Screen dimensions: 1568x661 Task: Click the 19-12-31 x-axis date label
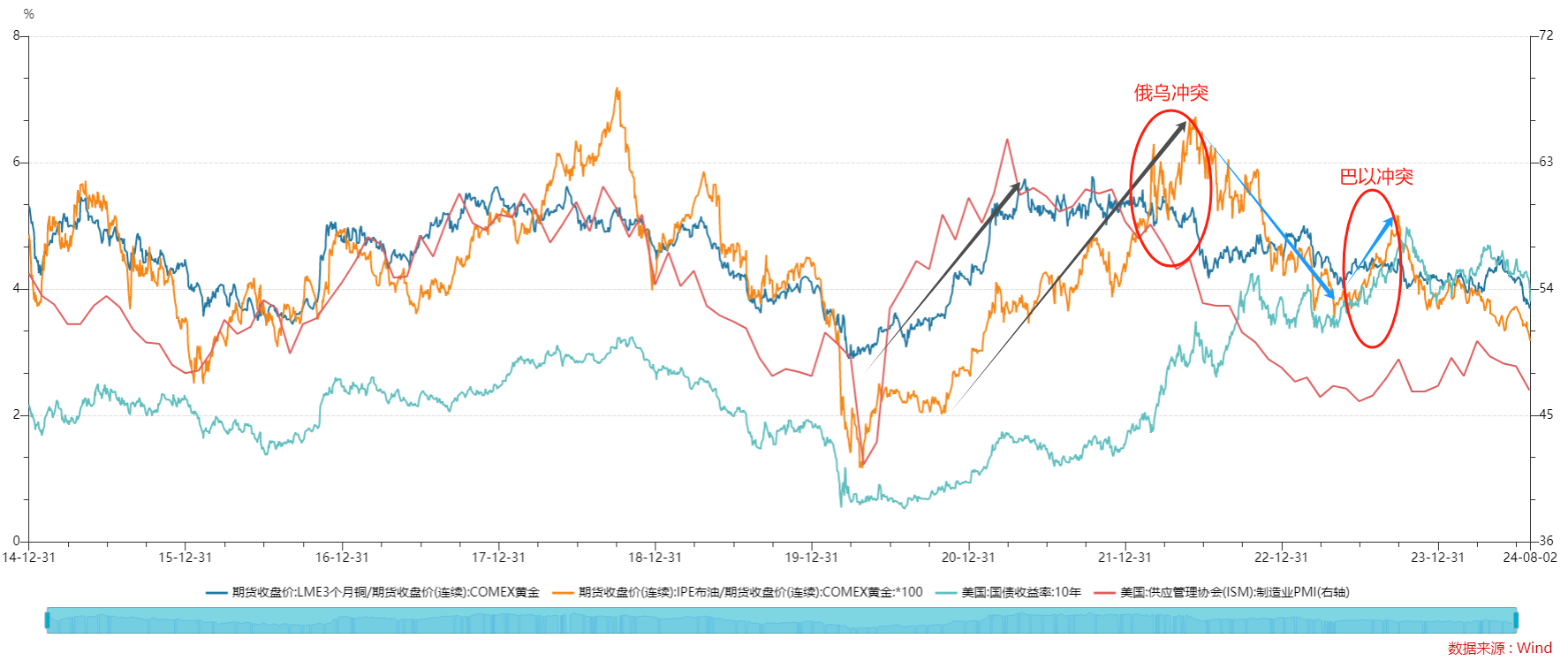coord(811,558)
